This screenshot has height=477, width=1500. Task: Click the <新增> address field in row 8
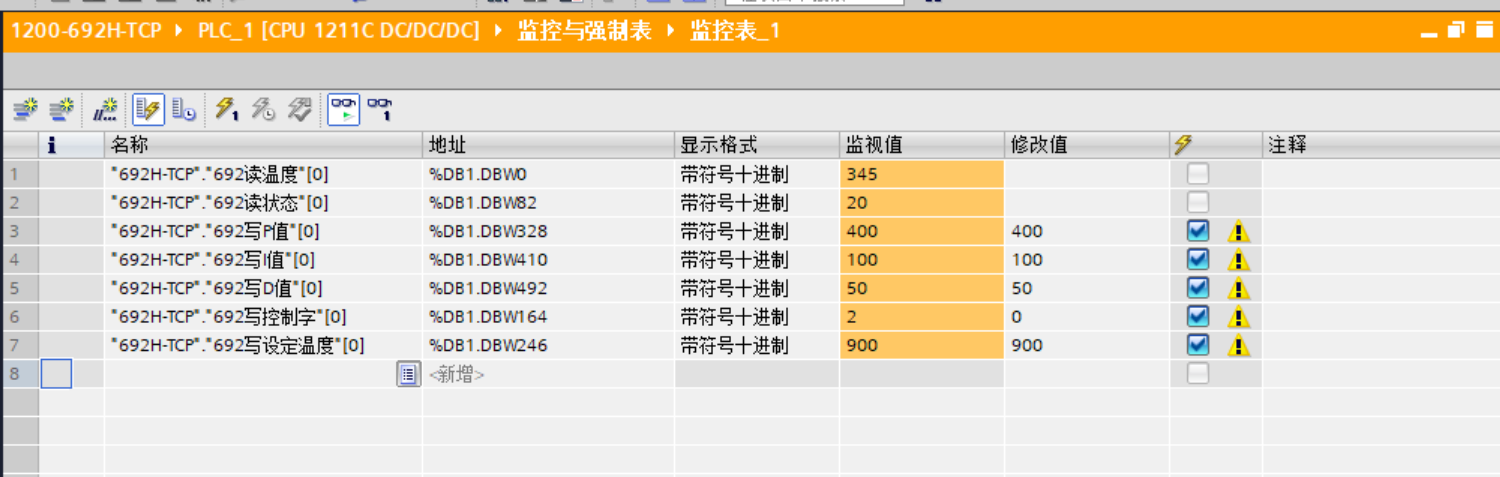(x=548, y=375)
